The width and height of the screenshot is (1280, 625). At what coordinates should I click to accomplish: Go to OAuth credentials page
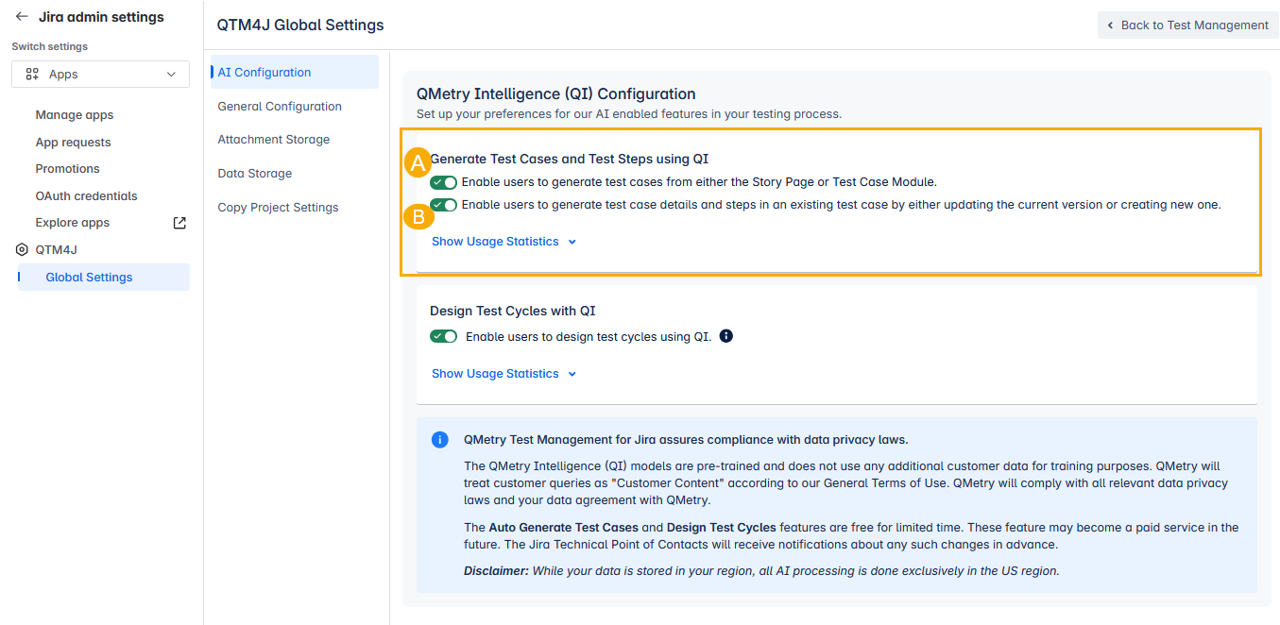pyautogui.click(x=86, y=196)
